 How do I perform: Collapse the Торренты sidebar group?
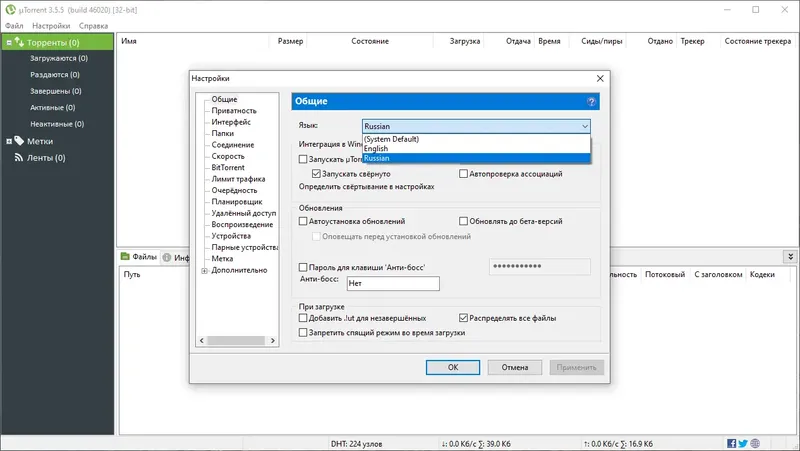pyautogui.click(x=9, y=43)
